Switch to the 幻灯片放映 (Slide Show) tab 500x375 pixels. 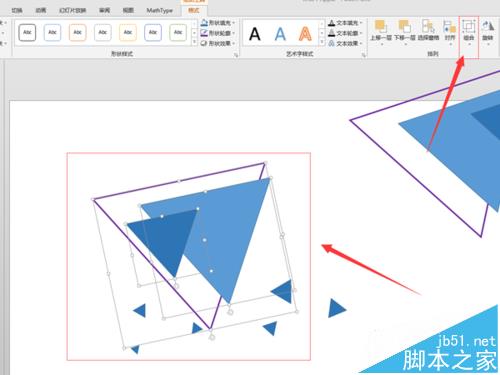click(x=73, y=11)
